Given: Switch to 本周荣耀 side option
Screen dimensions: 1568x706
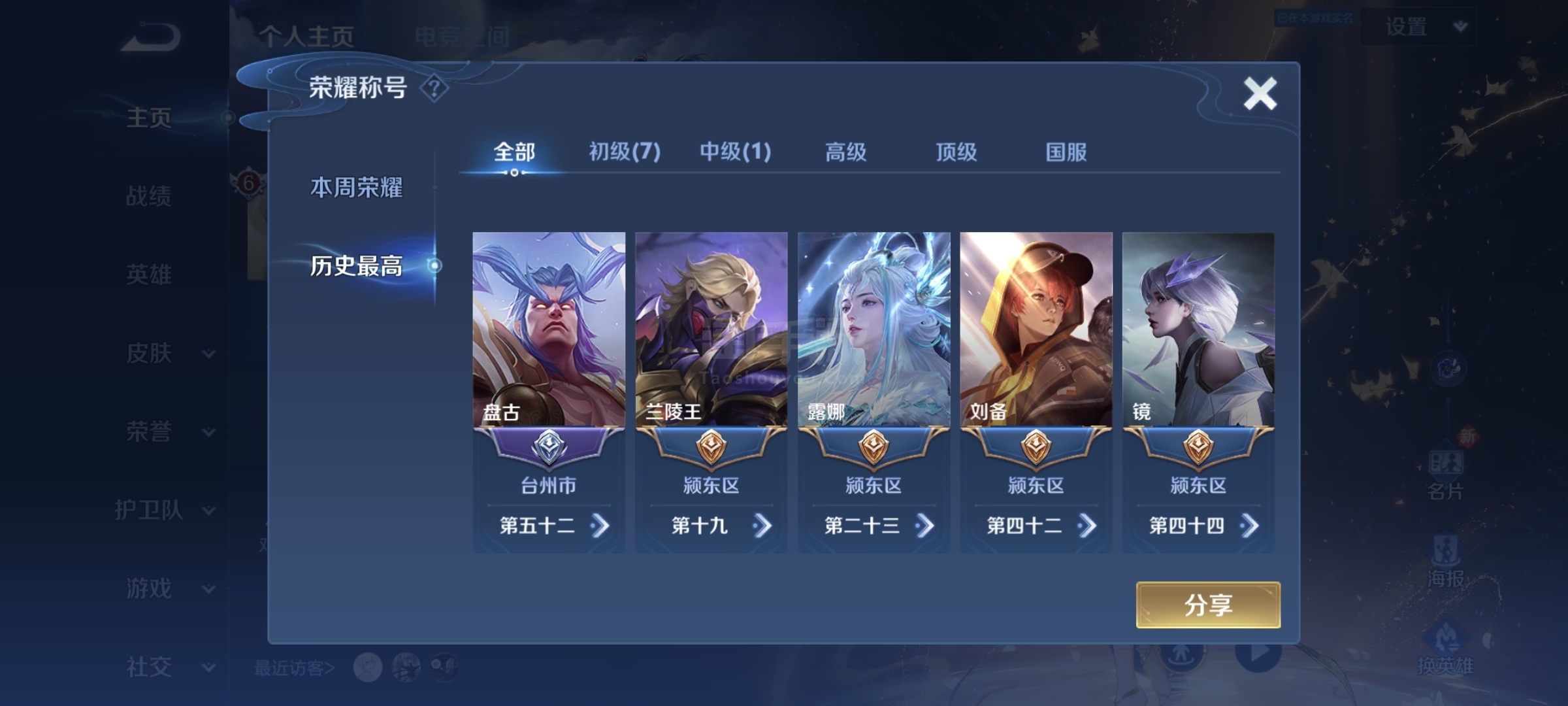Looking at the screenshot, I should [x=356, y=188].
